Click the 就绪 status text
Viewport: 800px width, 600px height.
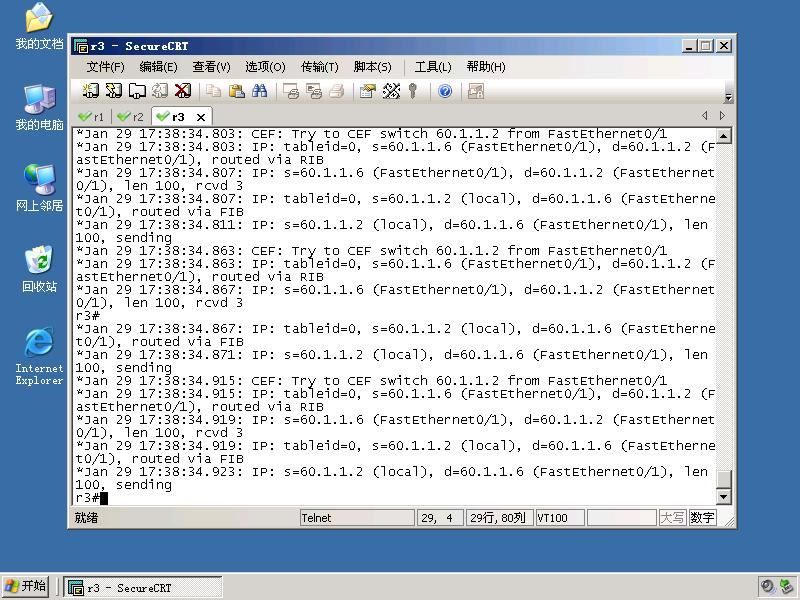(x=86, y=518)
